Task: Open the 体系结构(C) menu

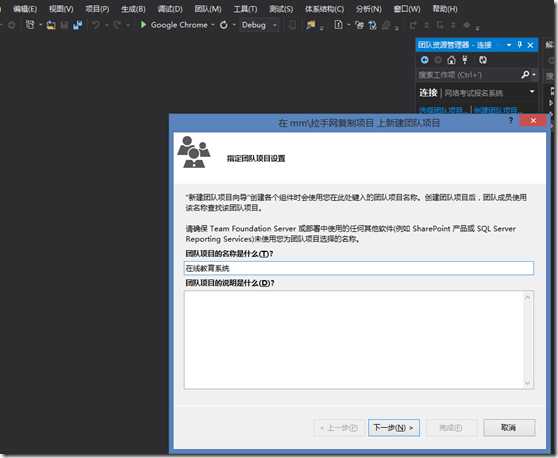Action: coord(325,9)
